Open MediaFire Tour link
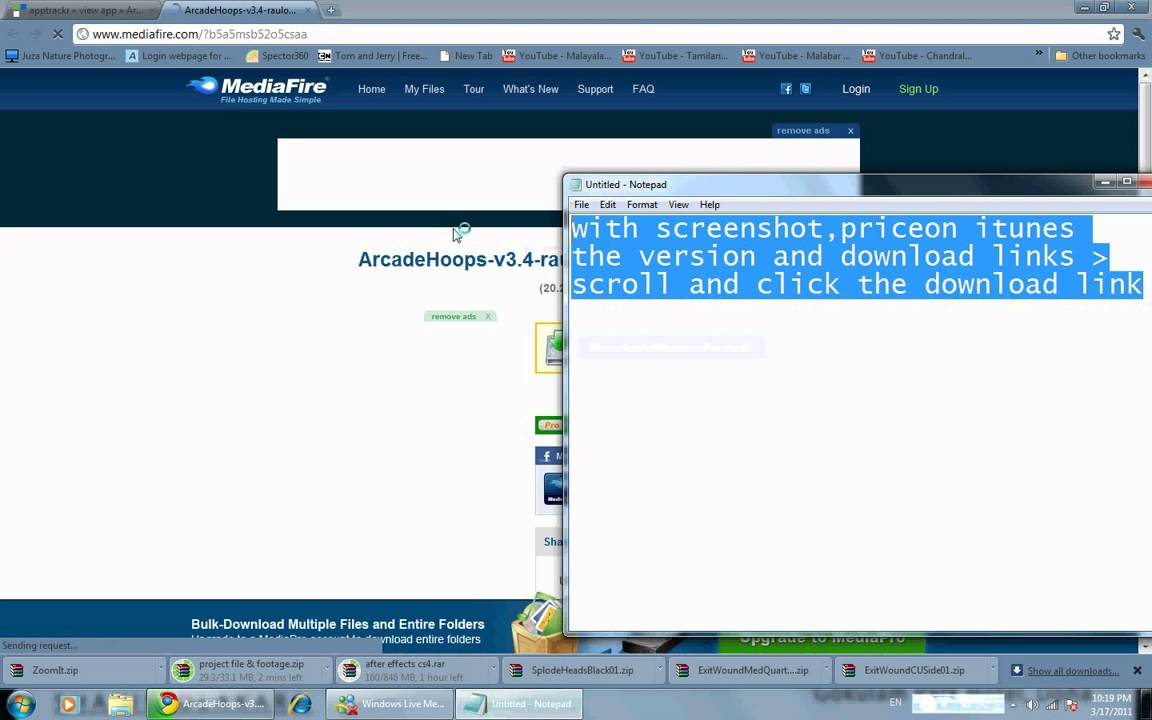This screenshot has width=1152, height=720. coord(474,89)
